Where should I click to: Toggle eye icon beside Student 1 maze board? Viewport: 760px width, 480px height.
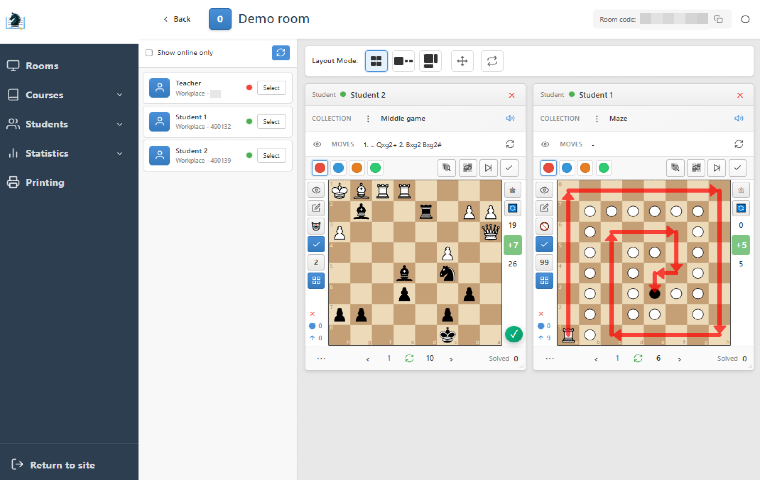coord(545,189)
